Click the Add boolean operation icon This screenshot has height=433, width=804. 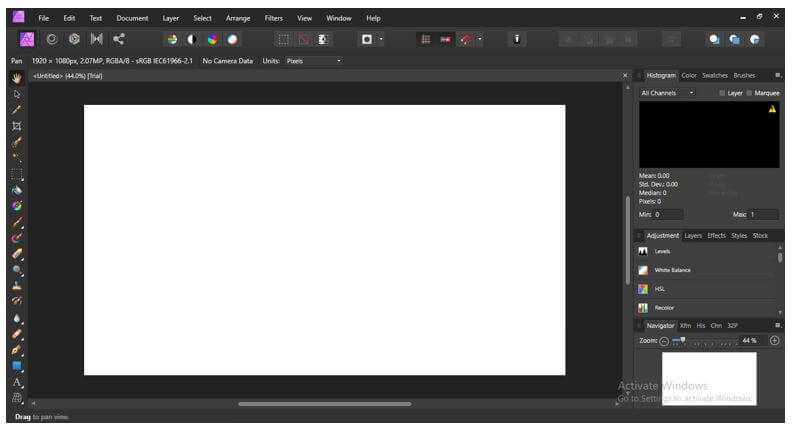(x=714, y=40)
